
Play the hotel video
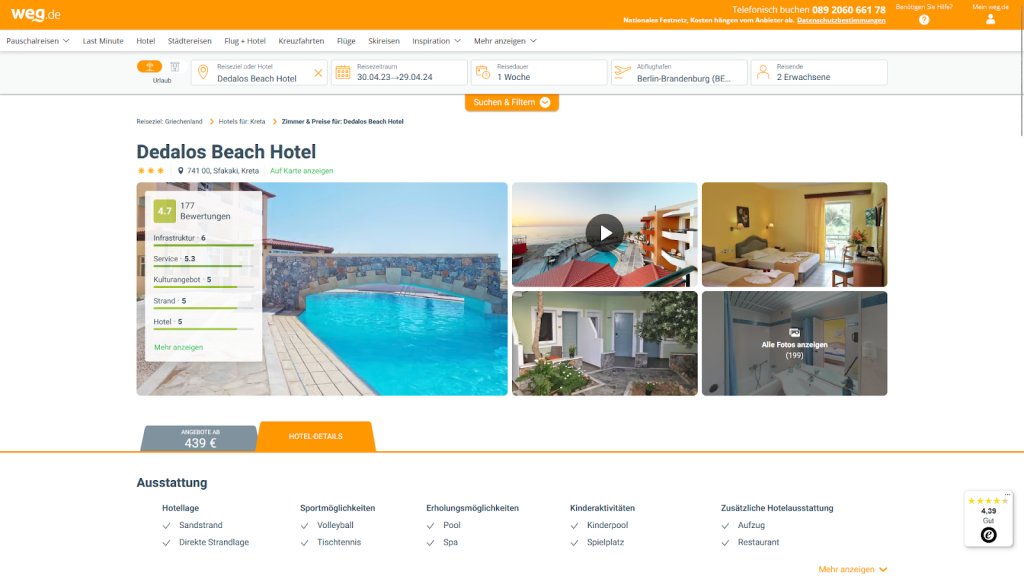pos(605,233)
